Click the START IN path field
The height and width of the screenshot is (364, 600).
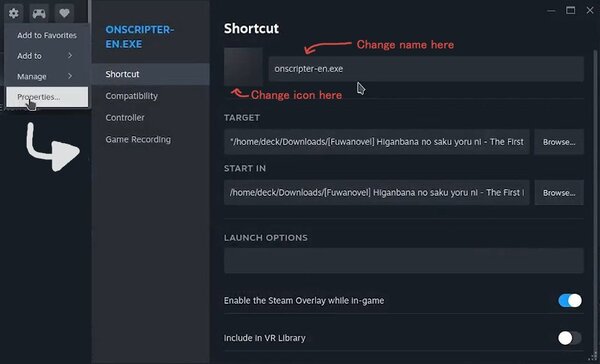click(377, 193)
